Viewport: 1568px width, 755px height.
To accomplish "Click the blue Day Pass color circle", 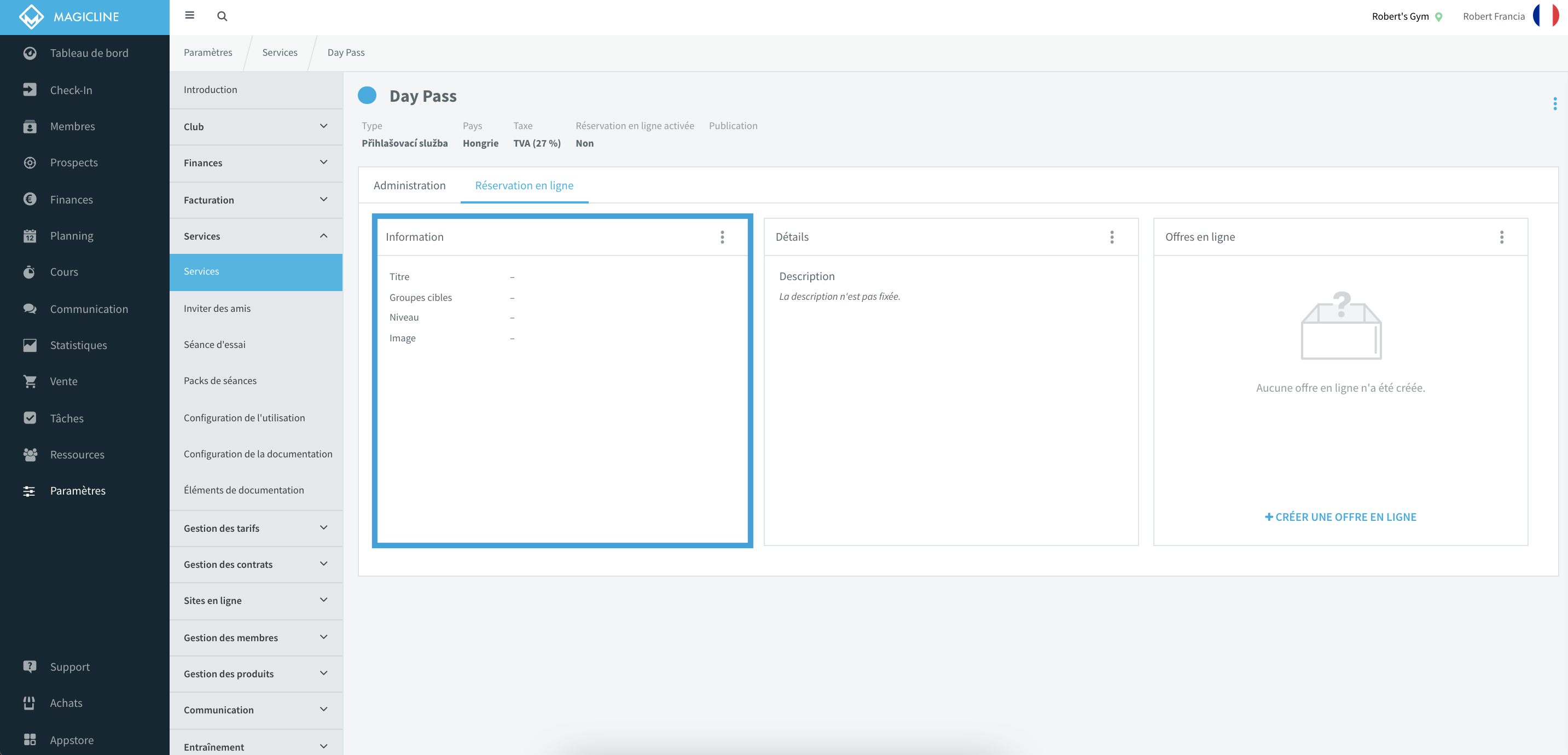I will 367,96.
